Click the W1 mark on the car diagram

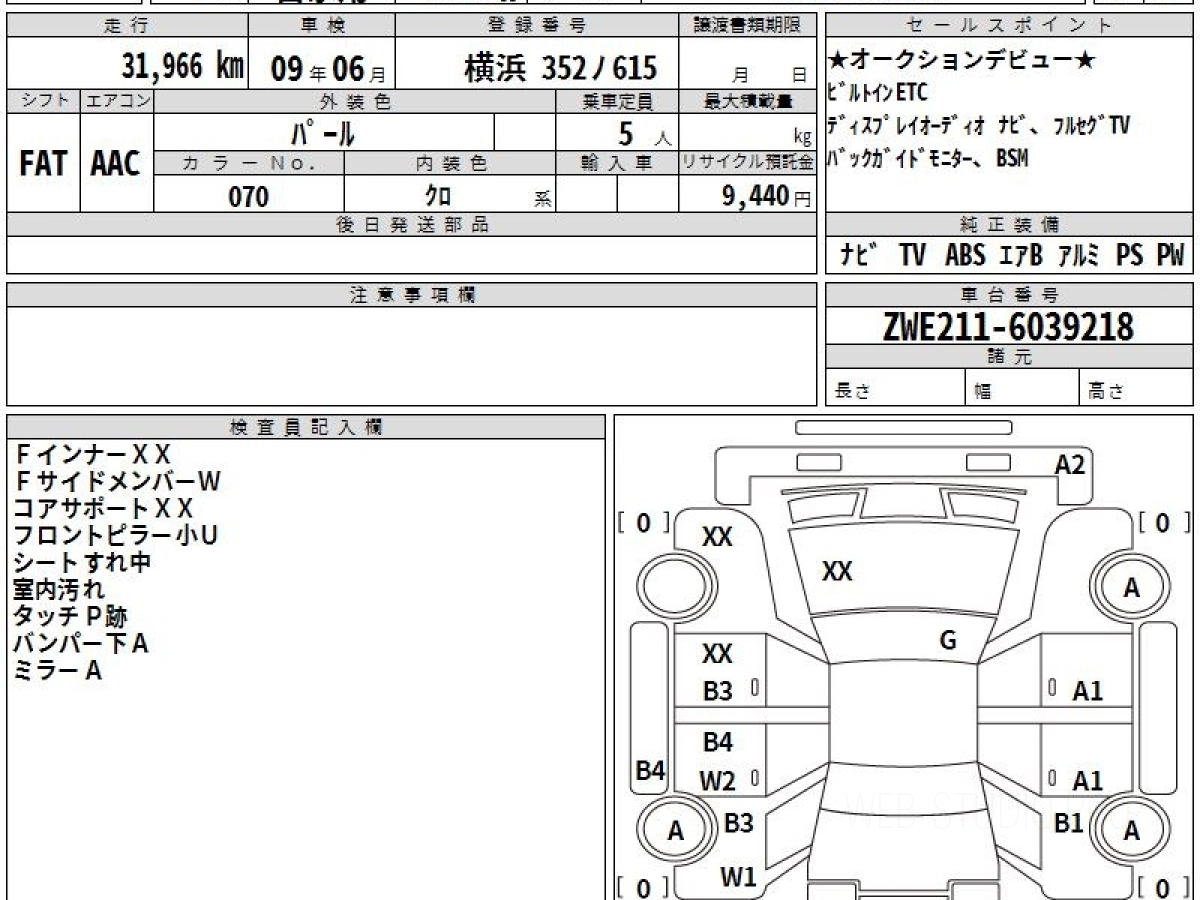(x=738, y=877)
